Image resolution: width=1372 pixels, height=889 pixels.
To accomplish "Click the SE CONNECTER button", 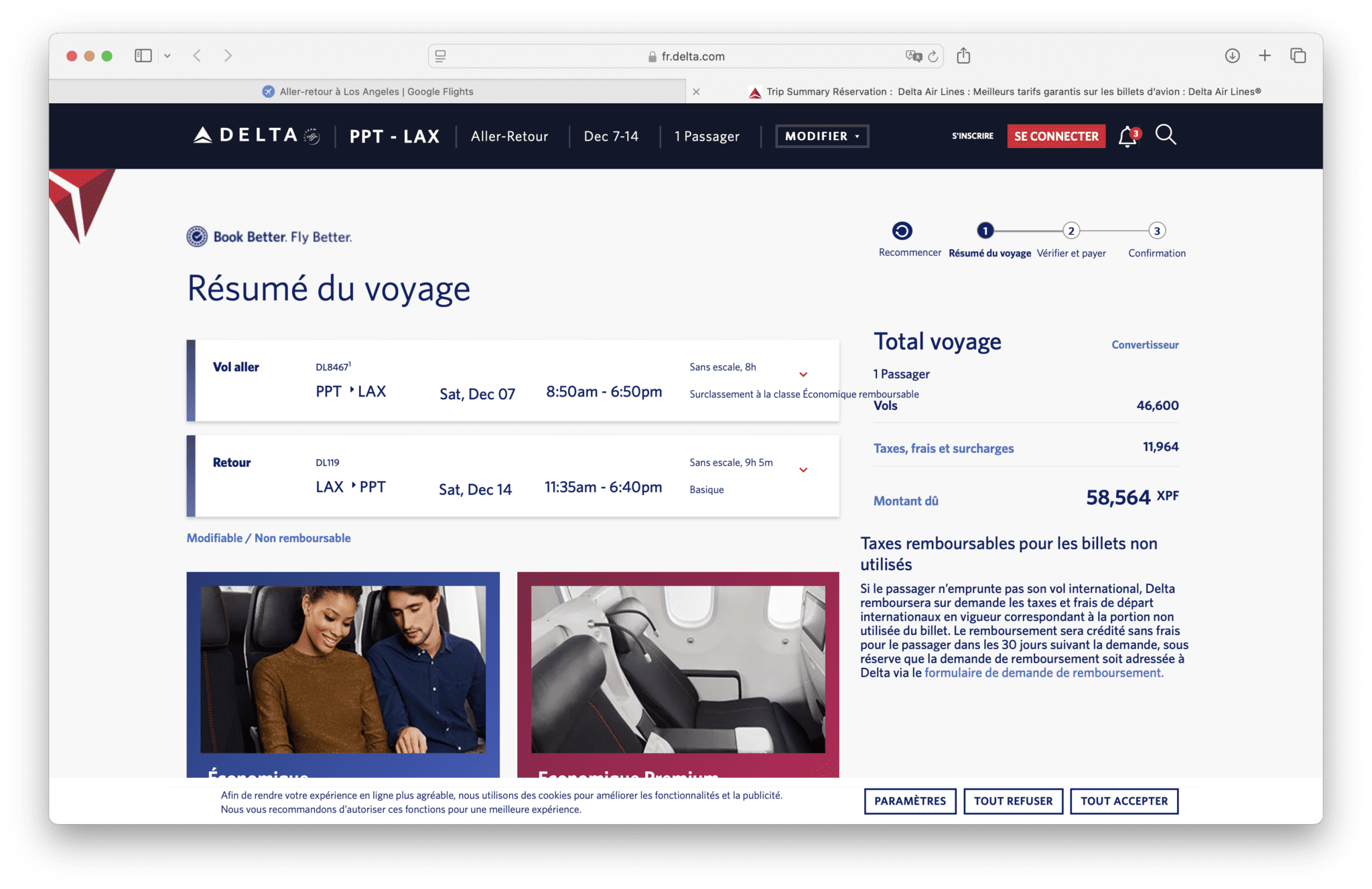I will [1056, 136].
